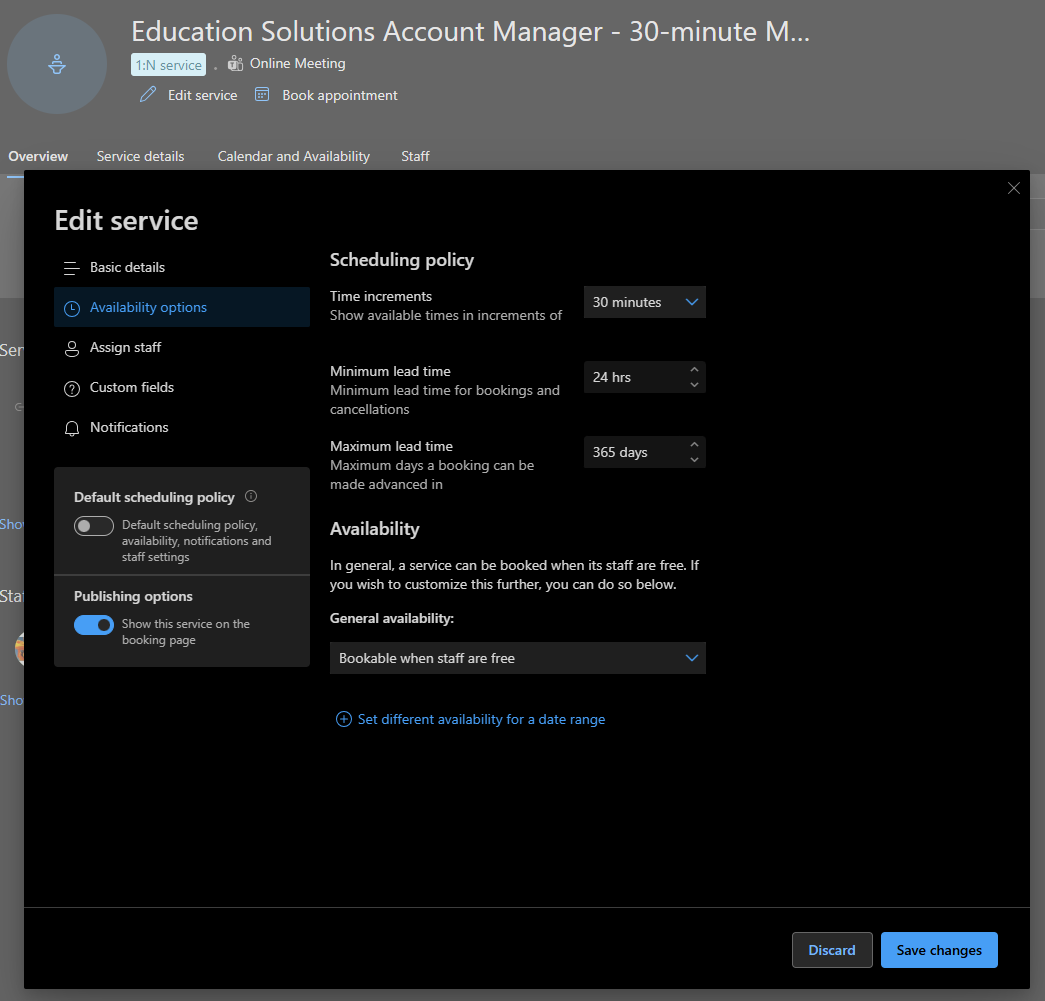Expand the General availability dropdown
1045x1001 pixels.
click(x=517, y=658)
